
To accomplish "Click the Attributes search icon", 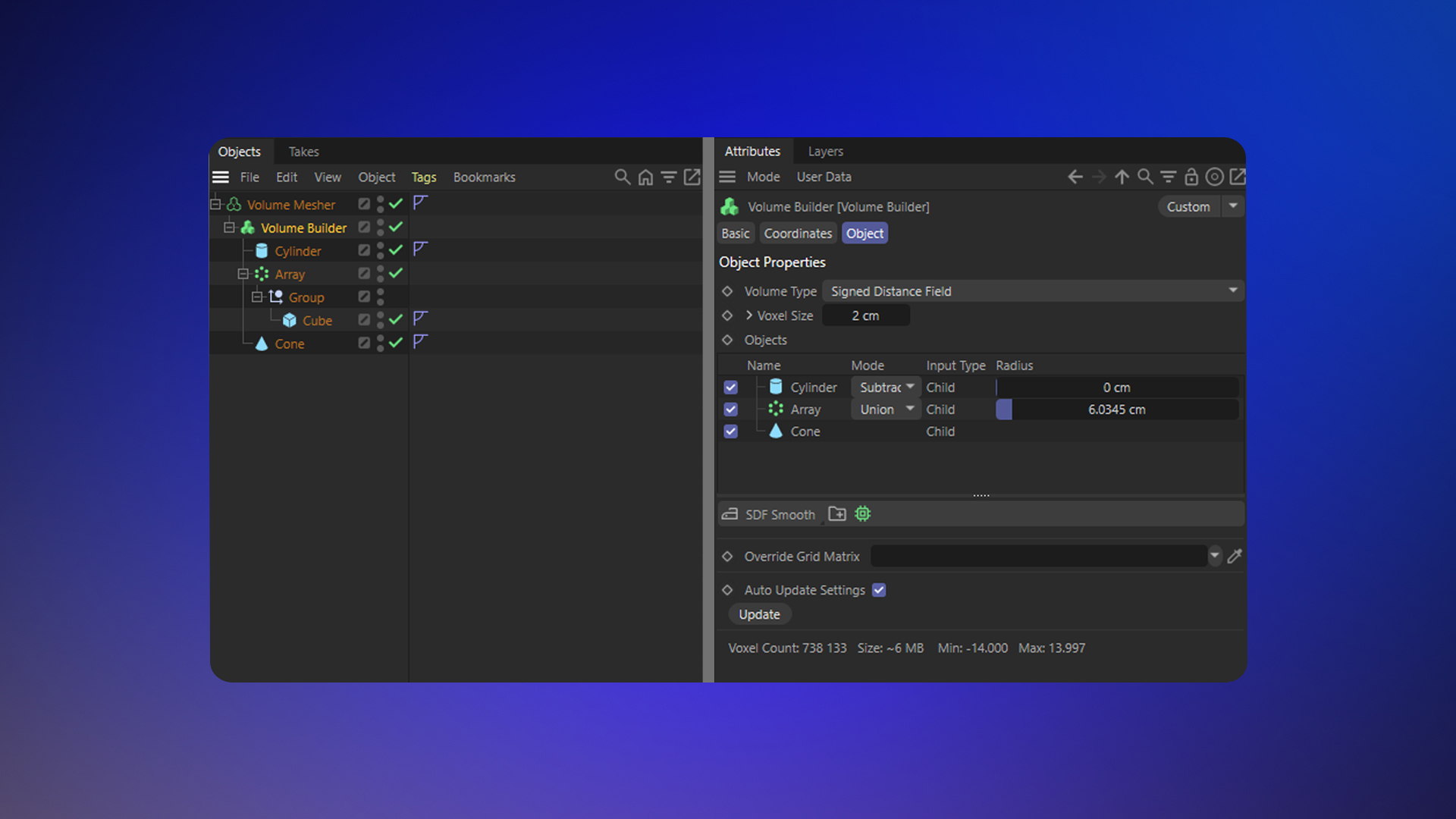I will 1145,177.
